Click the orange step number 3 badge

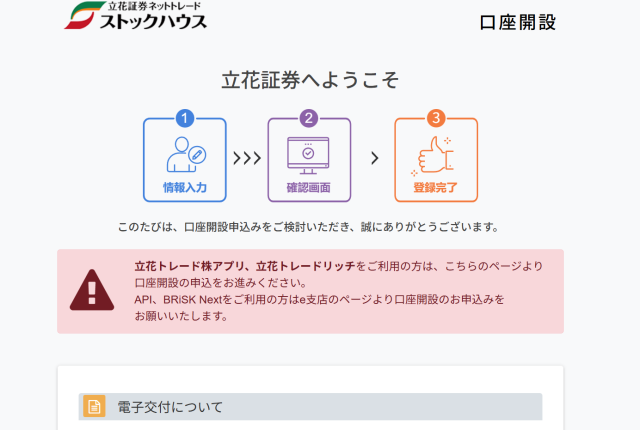pyautogui.click(x=436, y=118)
